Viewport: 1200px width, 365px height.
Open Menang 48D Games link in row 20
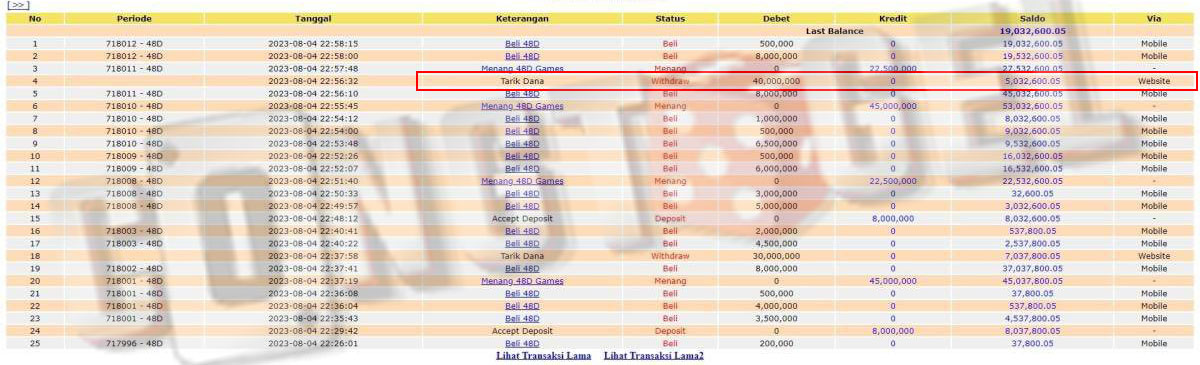click(x=522, y=281)
